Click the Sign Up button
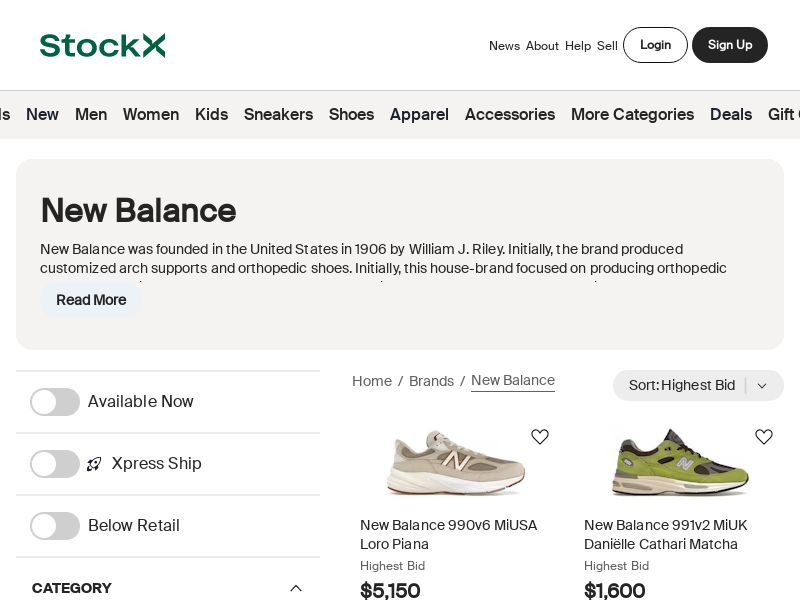This screenshot has width=800, height=600. click(730, 45)
